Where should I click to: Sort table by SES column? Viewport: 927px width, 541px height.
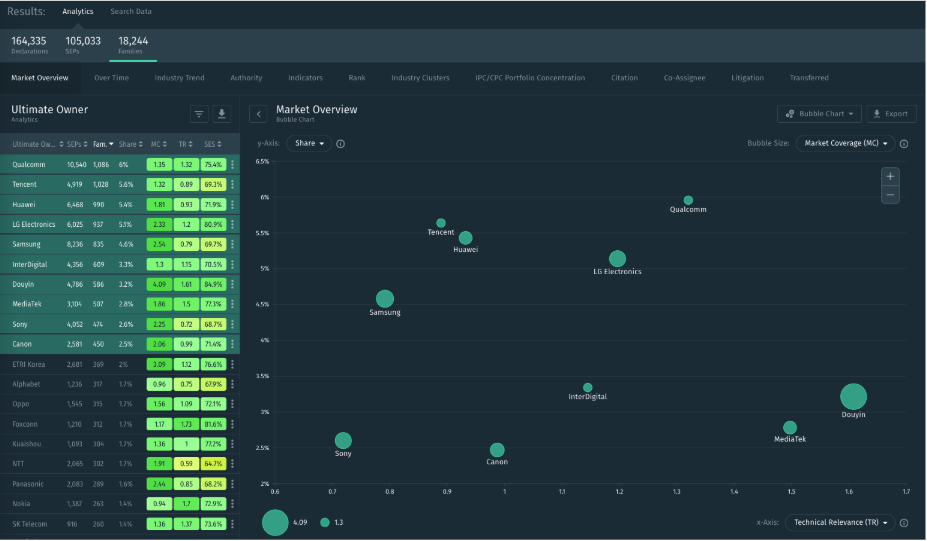click(x=212, y=144)
